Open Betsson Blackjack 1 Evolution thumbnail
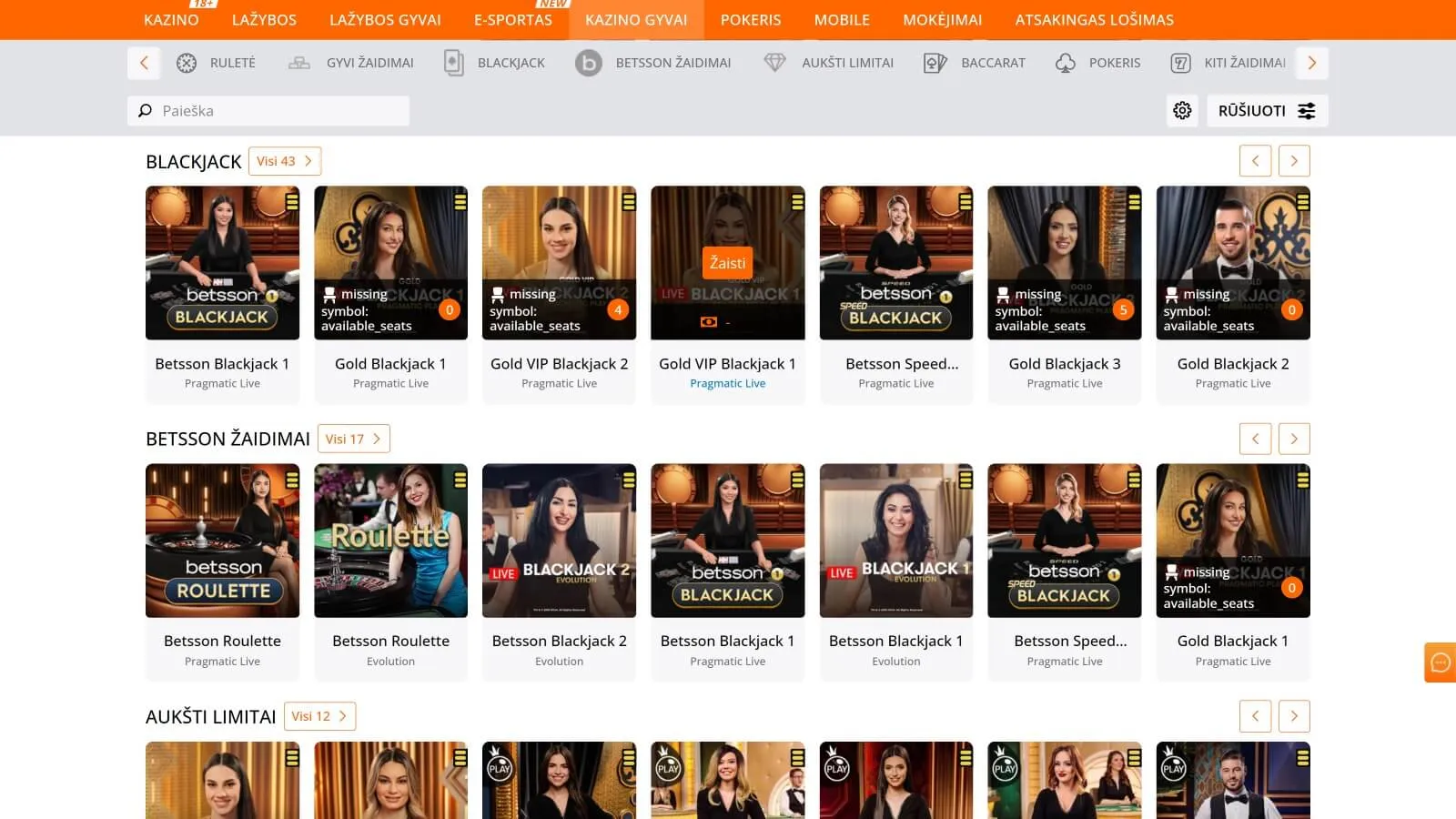The height and width of the screenshot is (819, 1456). click(896, 541)
